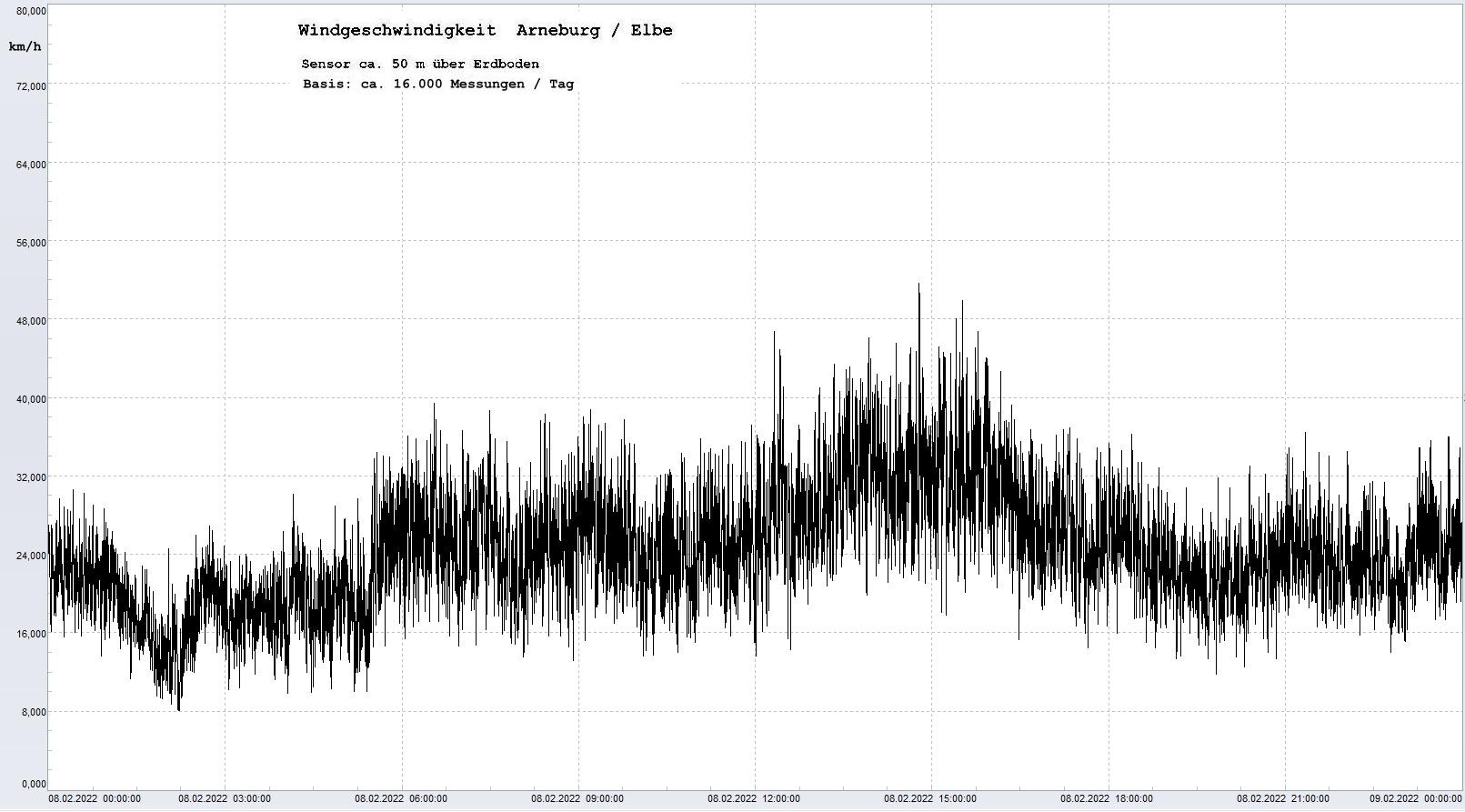The width and height of the screenshot is (1465, 812).
Task: Click the 72,000 y-axis label
Action: (x=32, y=86)
